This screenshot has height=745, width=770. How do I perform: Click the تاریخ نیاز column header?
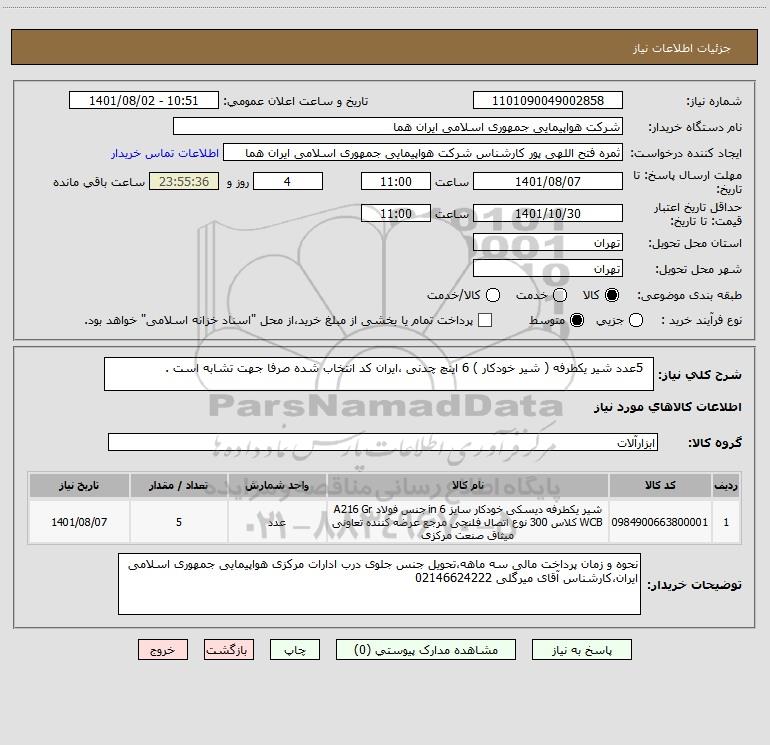pyautogui.click(x=79, y=485)
